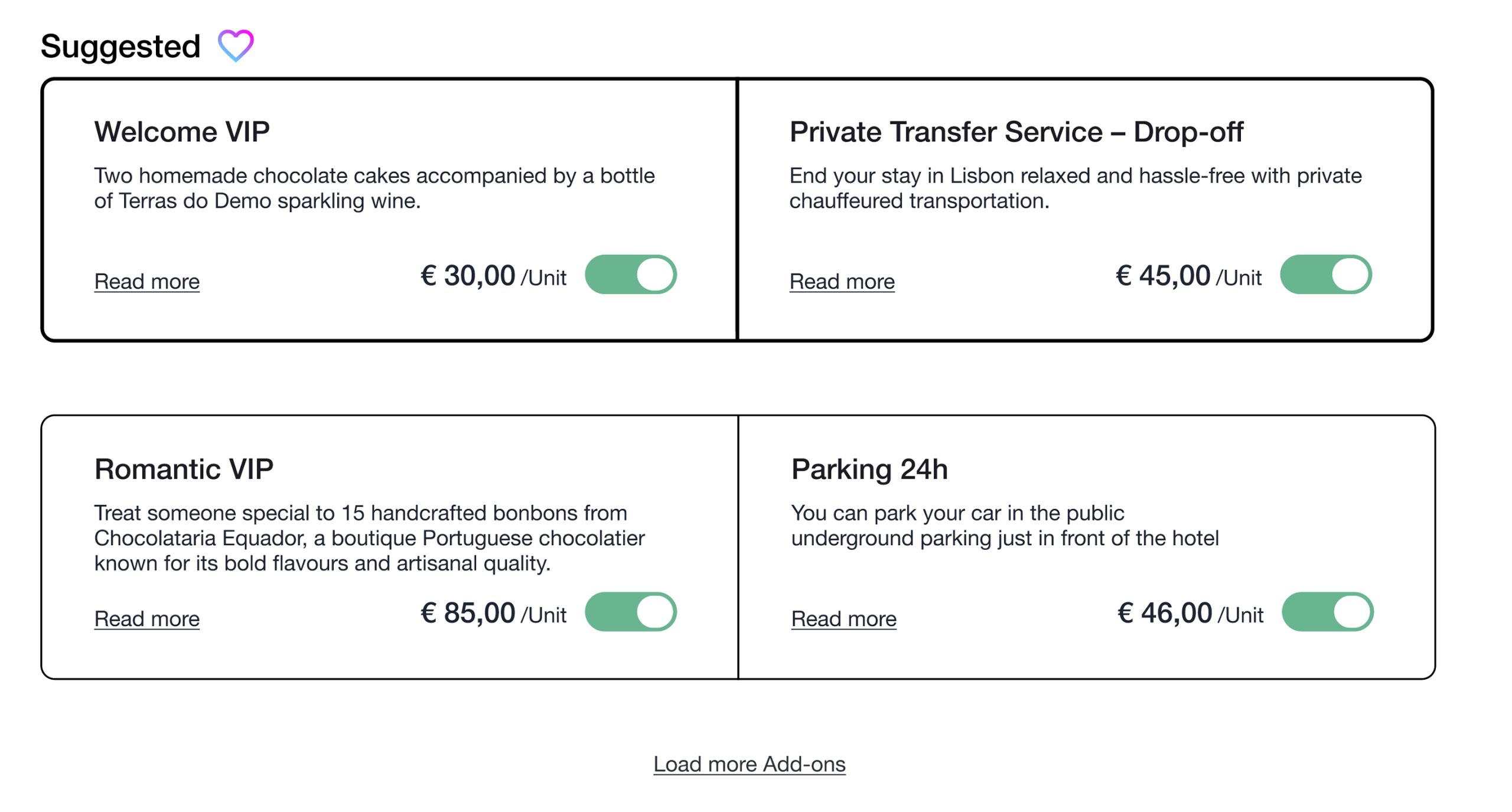Switch off the Romantic VIP add-on
Screen dimensions: 1512x812
pyautogui.click(x=630, y=611)
